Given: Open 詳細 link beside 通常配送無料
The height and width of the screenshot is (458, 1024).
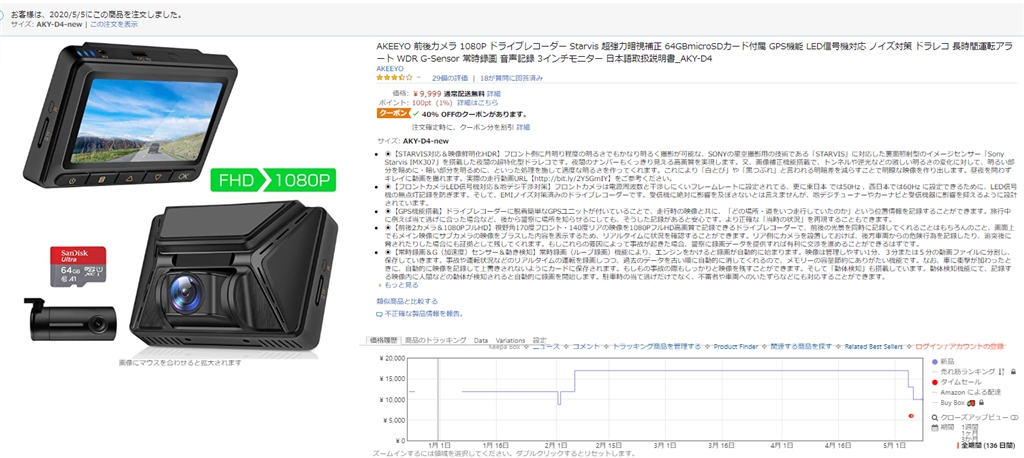Looking at the screenshot, I should pyautogui.click(x=494, y=94).
